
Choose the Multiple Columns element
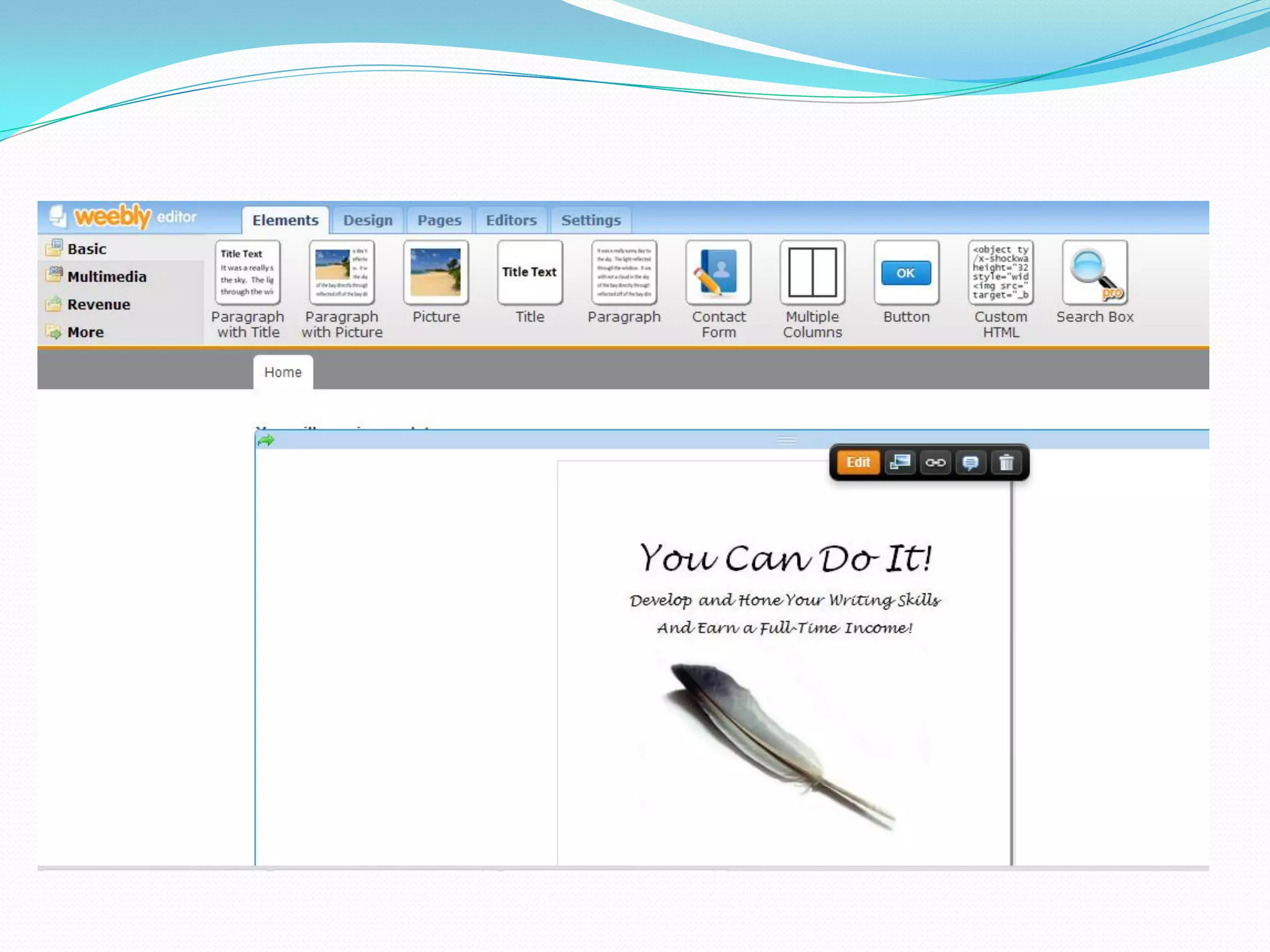click(x=812, y=273)
